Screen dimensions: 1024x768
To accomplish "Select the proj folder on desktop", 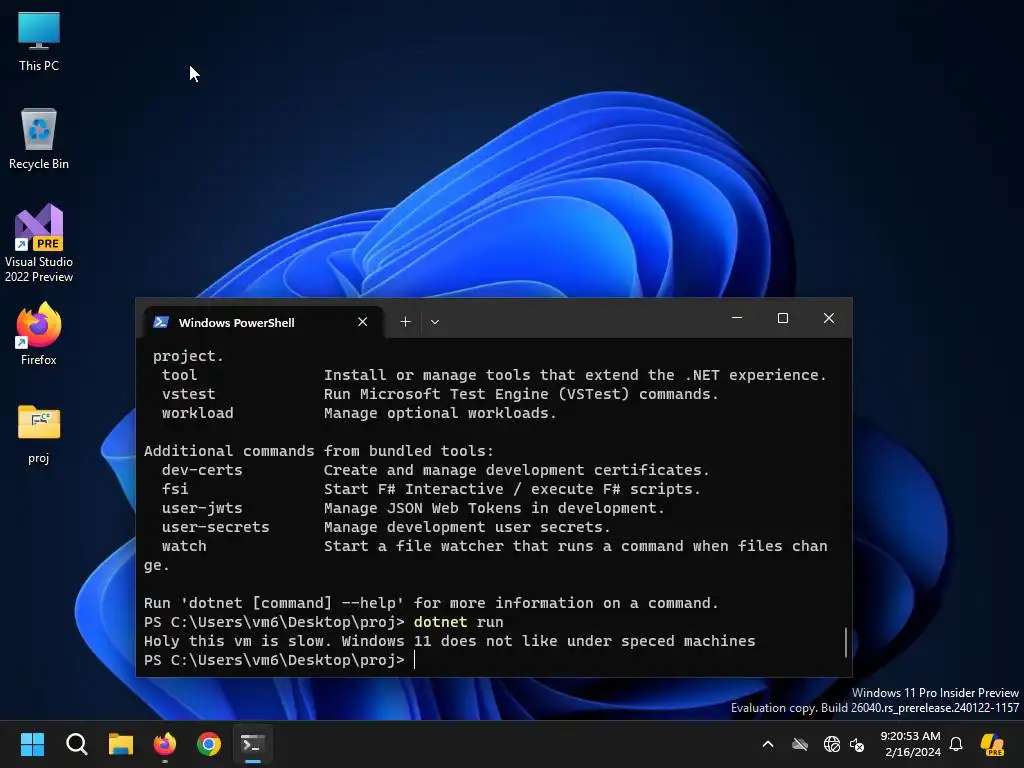I will (x=39, y=434).
